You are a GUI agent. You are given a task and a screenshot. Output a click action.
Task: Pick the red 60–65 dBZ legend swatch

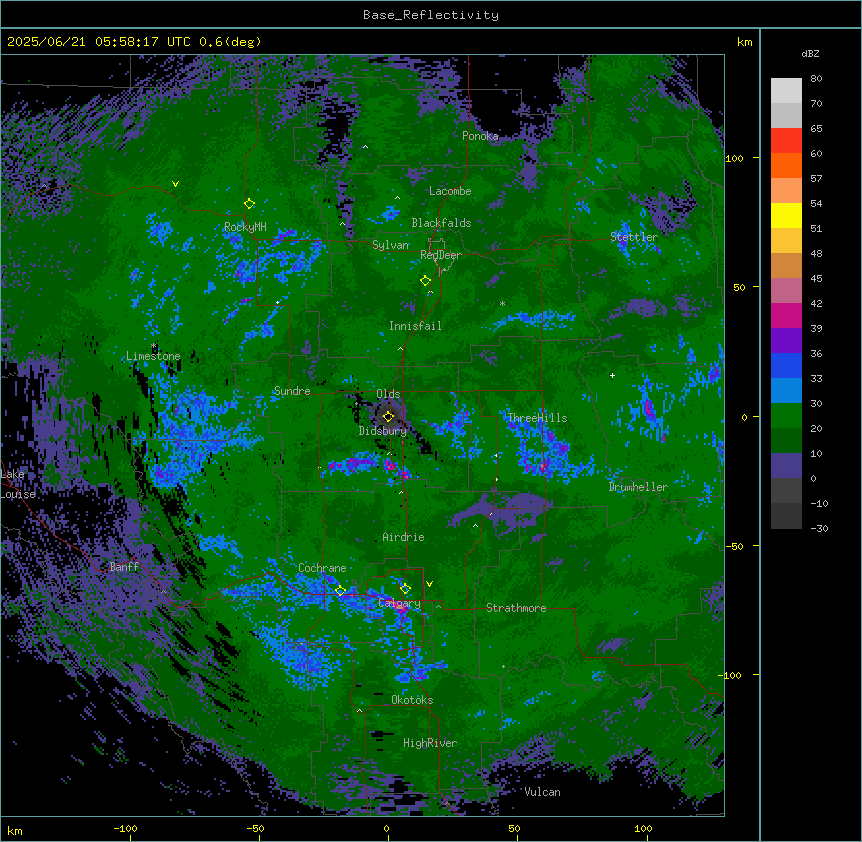tap(786, 141)
